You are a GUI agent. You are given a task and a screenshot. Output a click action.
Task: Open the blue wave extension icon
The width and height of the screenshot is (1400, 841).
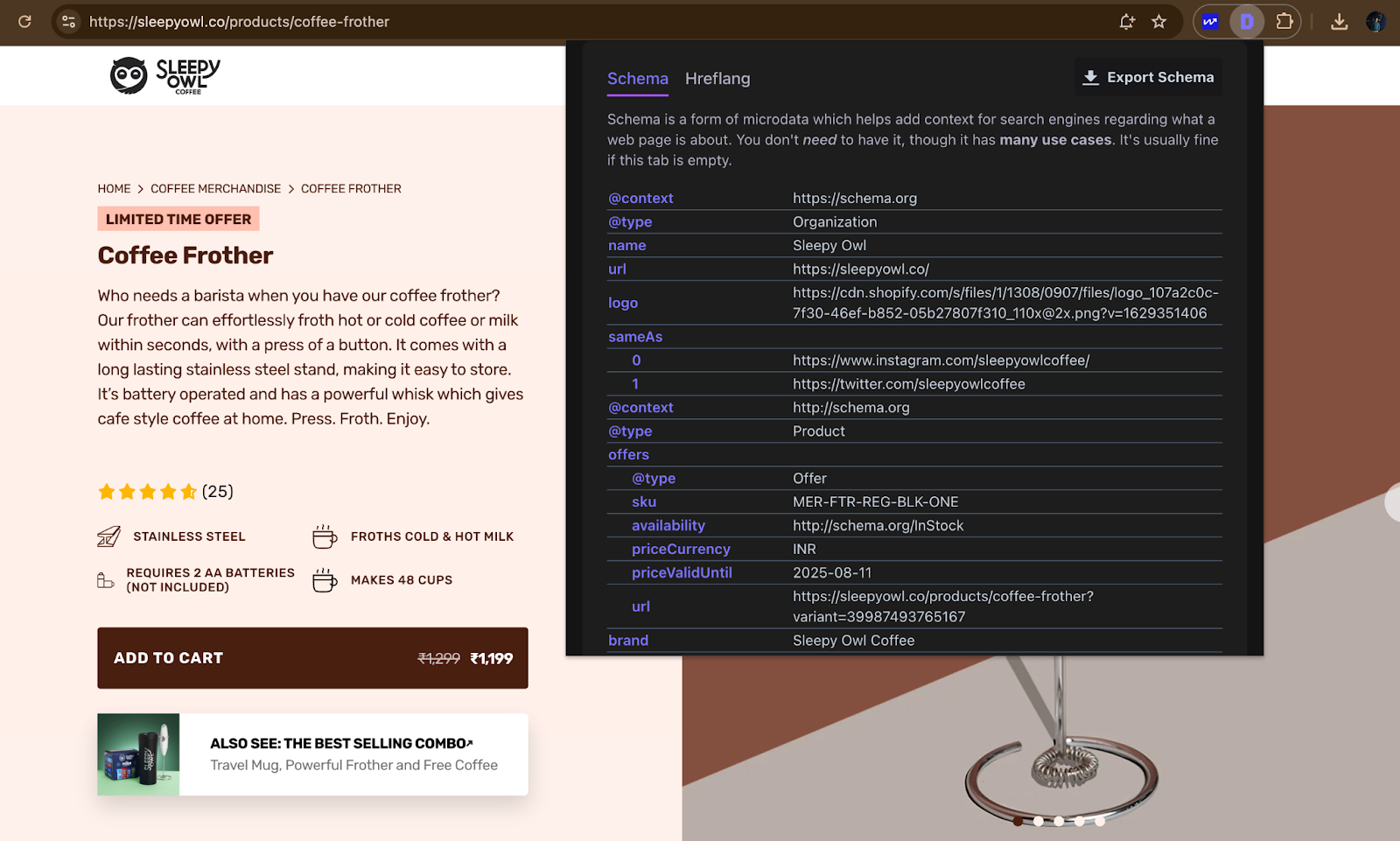(1210, 22)
